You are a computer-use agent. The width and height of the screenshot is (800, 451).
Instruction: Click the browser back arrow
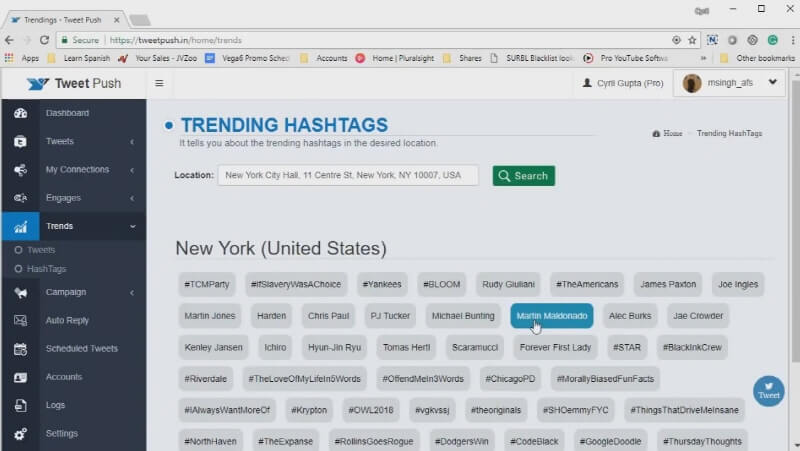coord(9,40)
